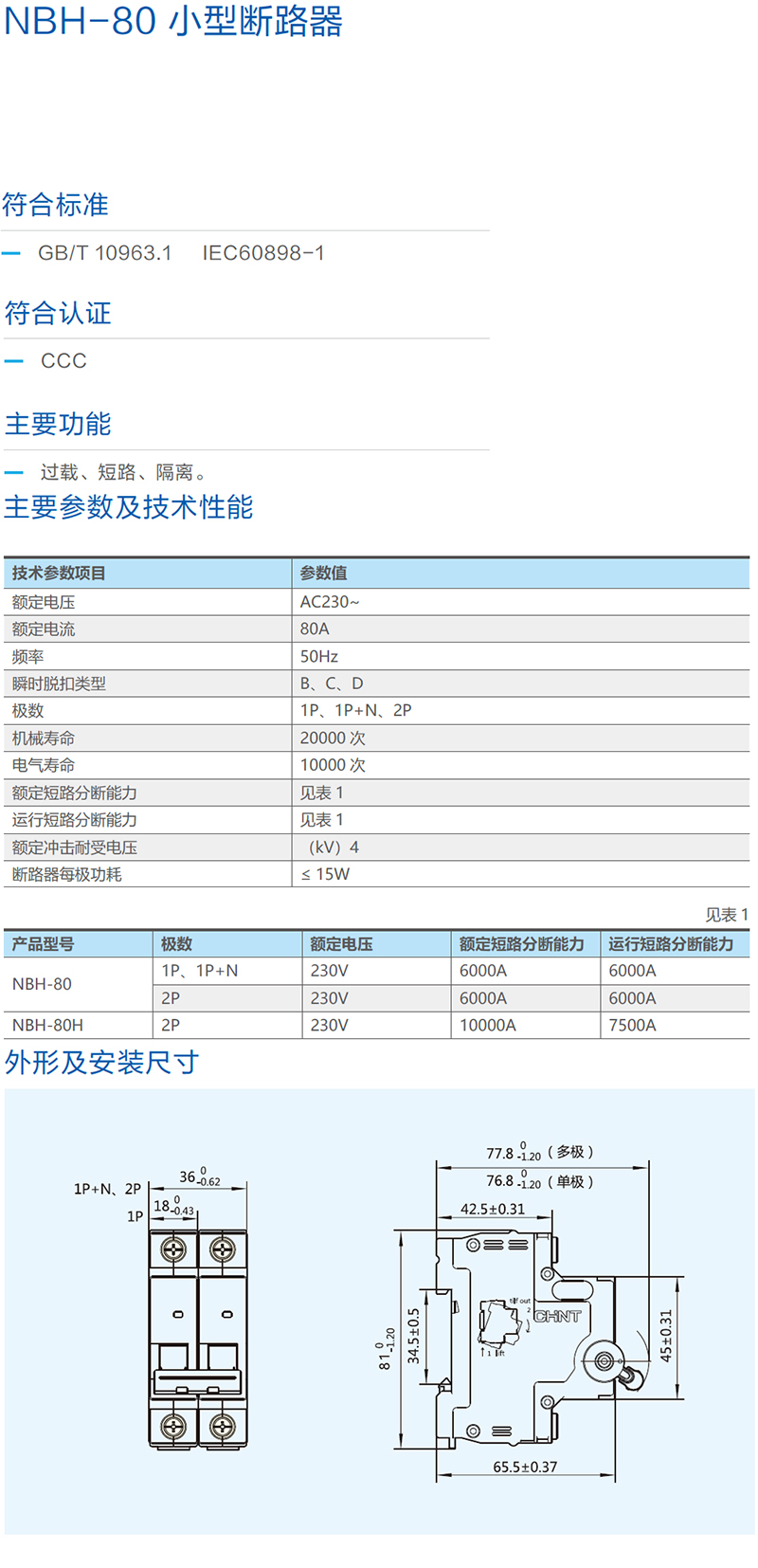Viewport: 758px width, 1568px height.
Task: Click the standard "IEC60898-1"
Action: [x=263, y=253]
